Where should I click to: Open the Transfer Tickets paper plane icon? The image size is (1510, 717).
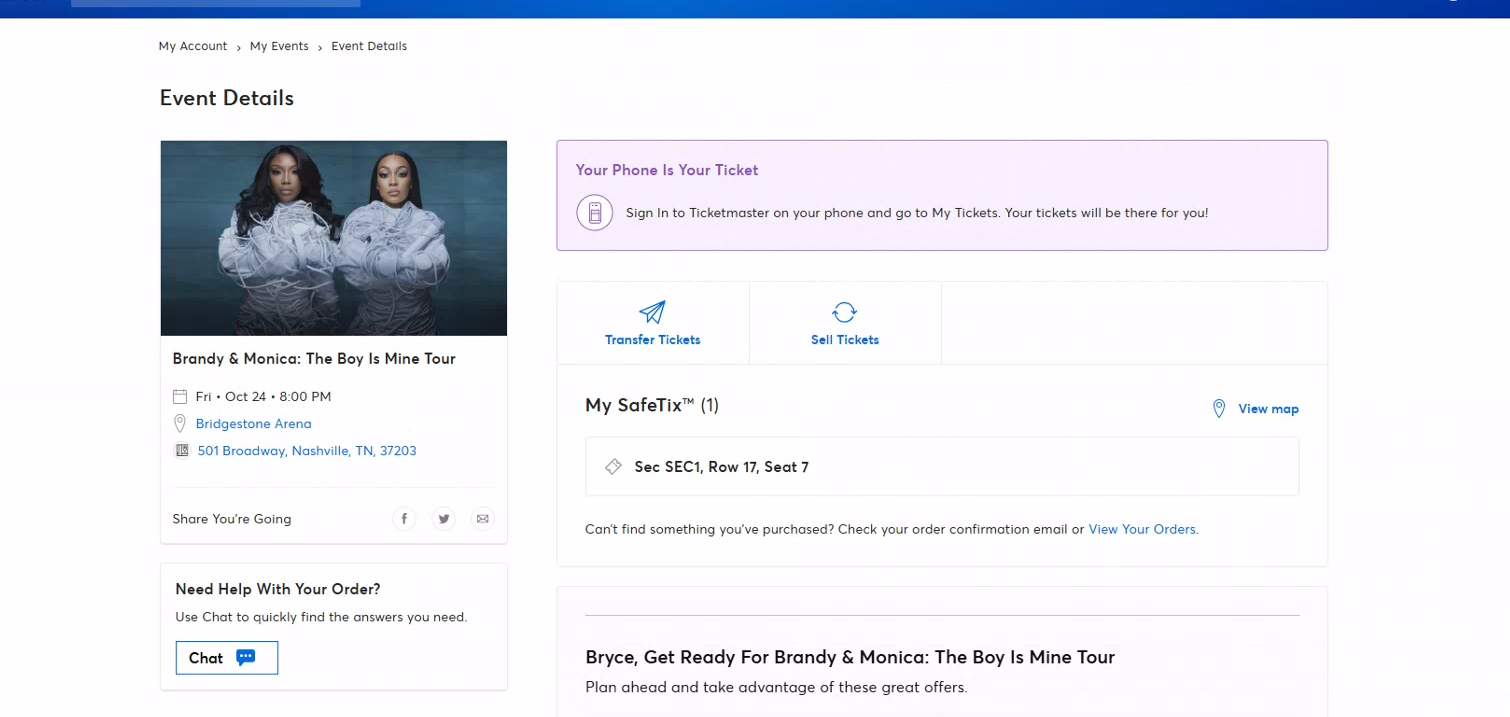point(652,312)
